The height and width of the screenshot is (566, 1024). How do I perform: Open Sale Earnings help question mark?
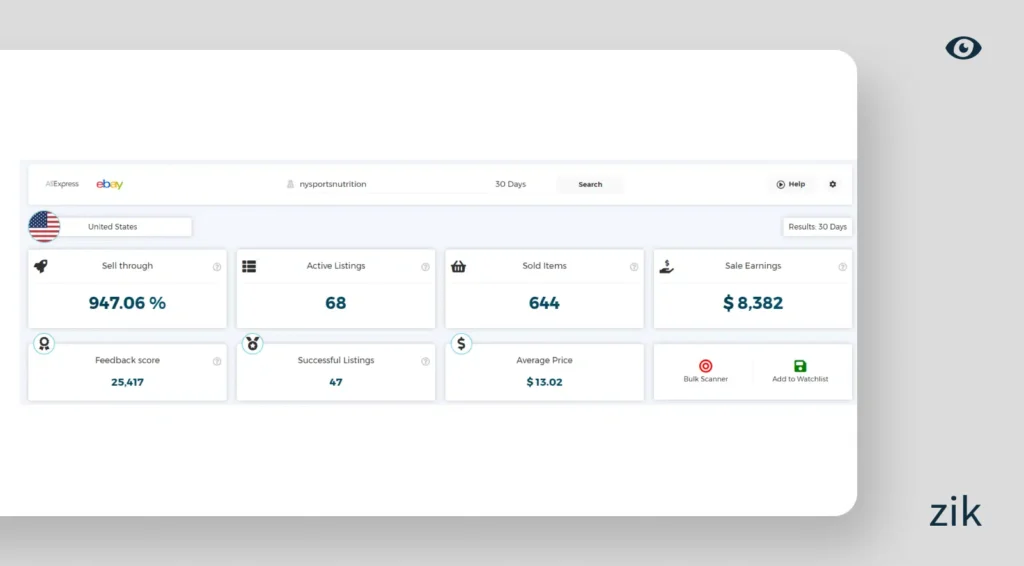tap(842, 267)
